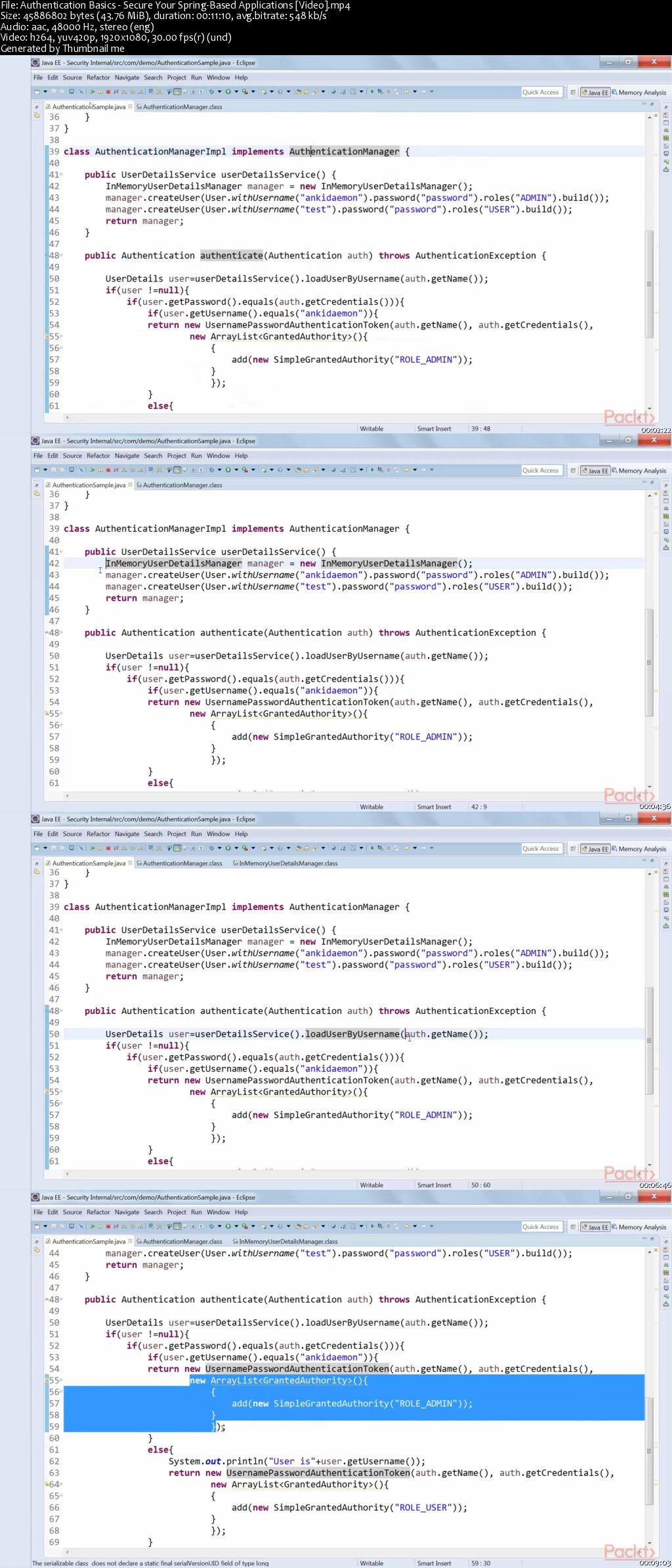Focus Quick Access field in 00:02:22 frame
672x1568 pixels.
point(542,93)
